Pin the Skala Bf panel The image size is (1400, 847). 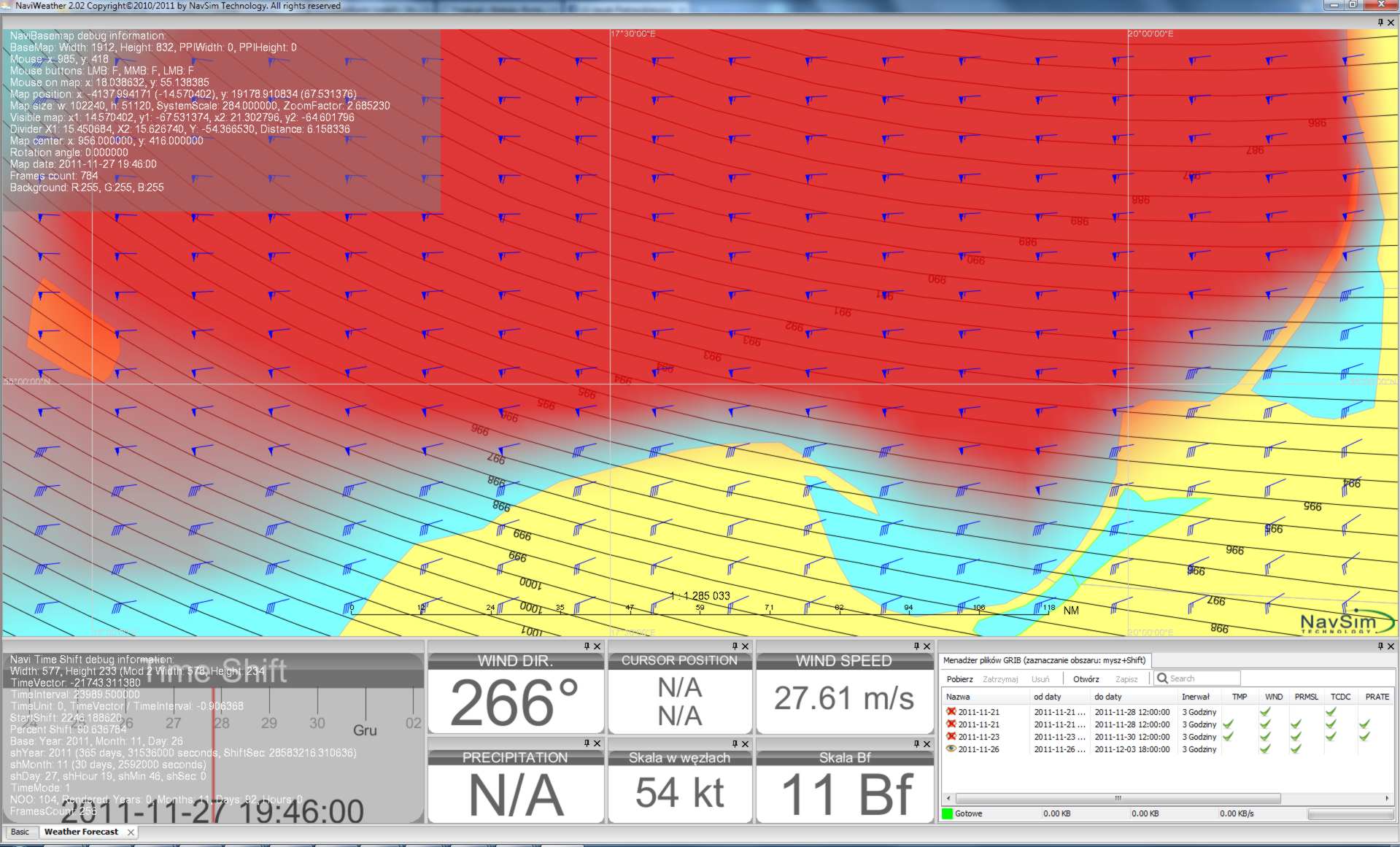pyautogui.click(x=916, y=743)
